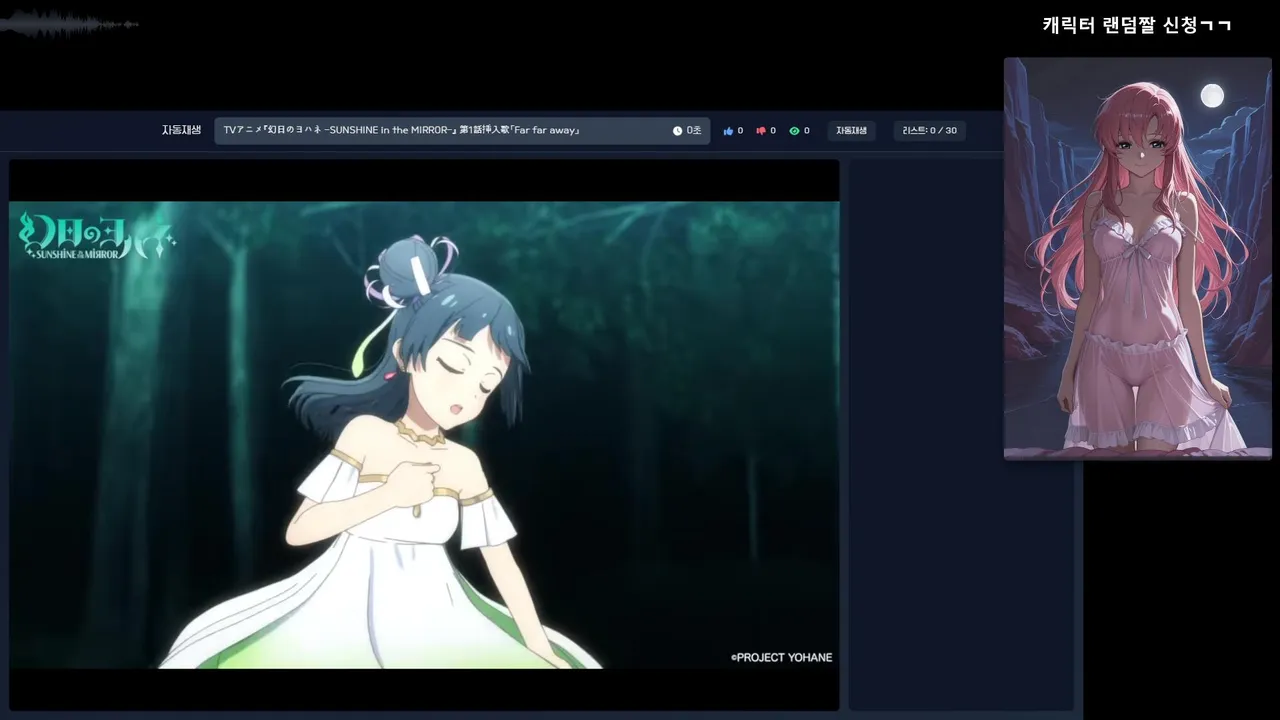Click the 리스트: 0 / 30 button
Viewport: 1280px width, 720px height.
coord(929,131)
